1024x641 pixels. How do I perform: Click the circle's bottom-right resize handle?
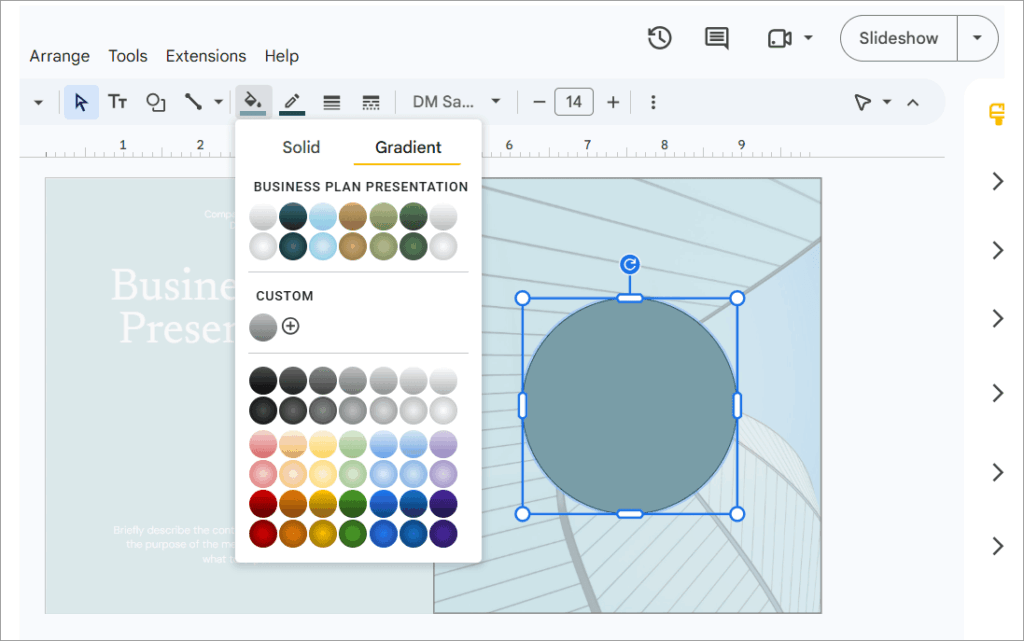click(x=737, y=514)
